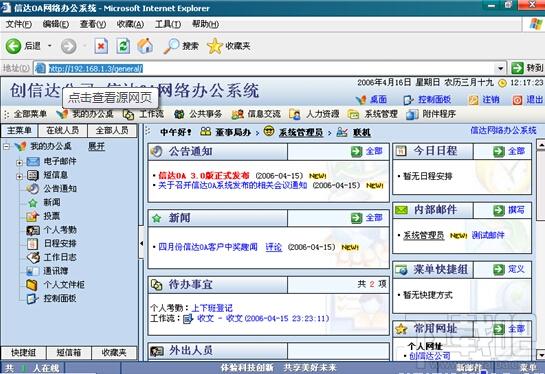The height and width of the screenshot is (374, 545).
Task: Open the 附件程序 navigation item
Action: tap(431, 114)
